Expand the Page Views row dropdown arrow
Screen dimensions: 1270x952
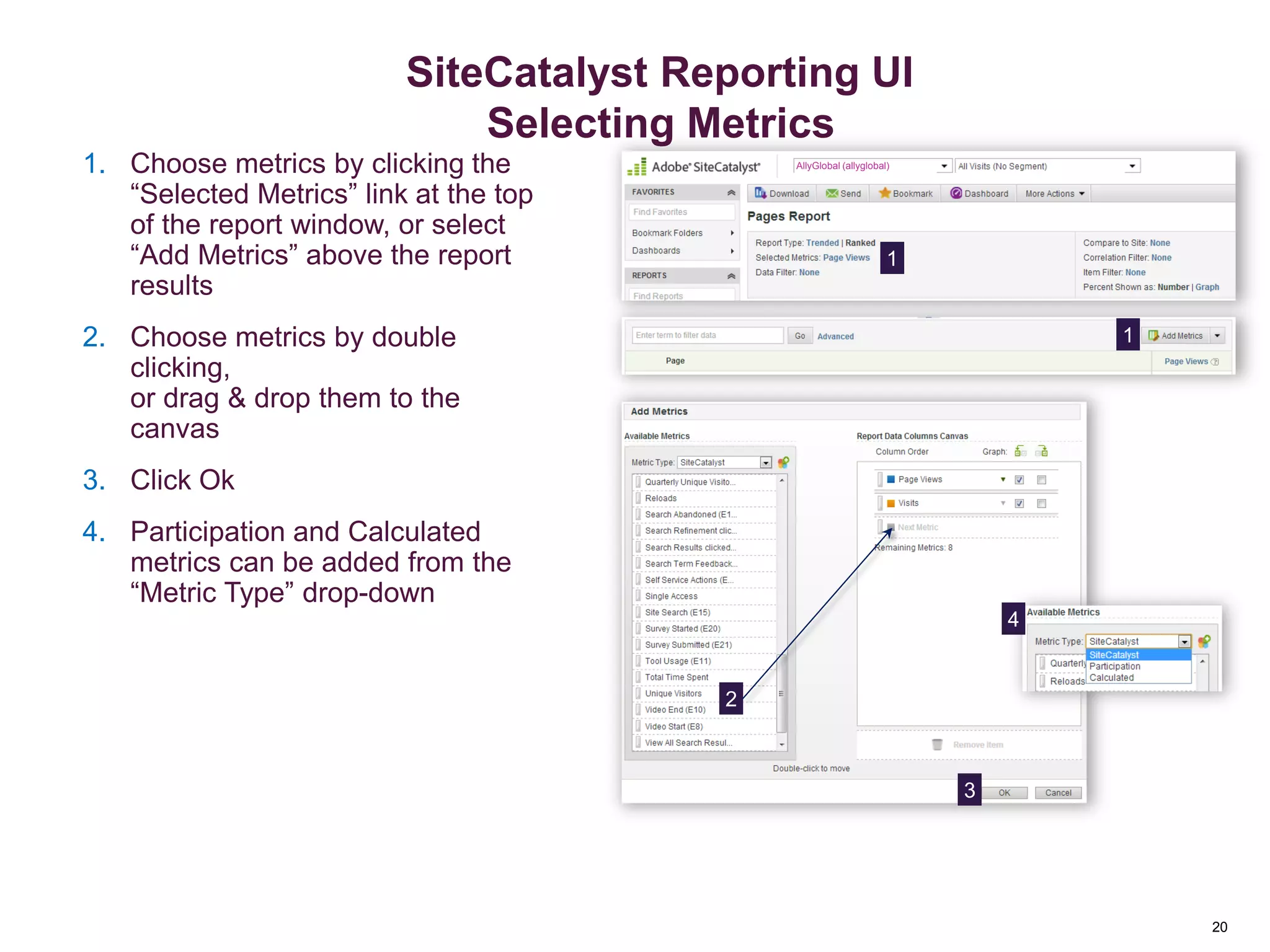[1003, 480]
